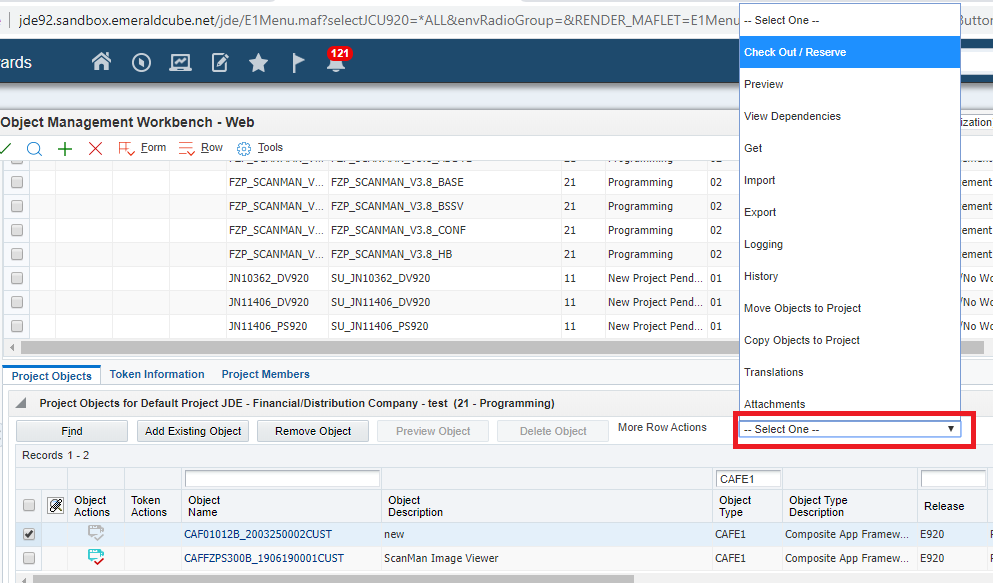Choose the top '-- Select One --' option
The image size is (993, 583).
(850, 20)
